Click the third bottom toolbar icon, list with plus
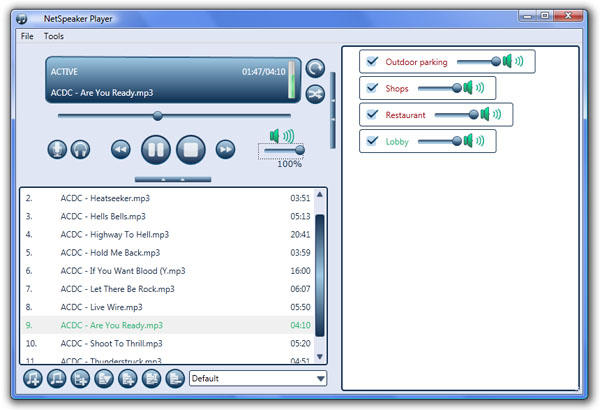The width and height of the screenshot is (600, 410). [80, 379]
